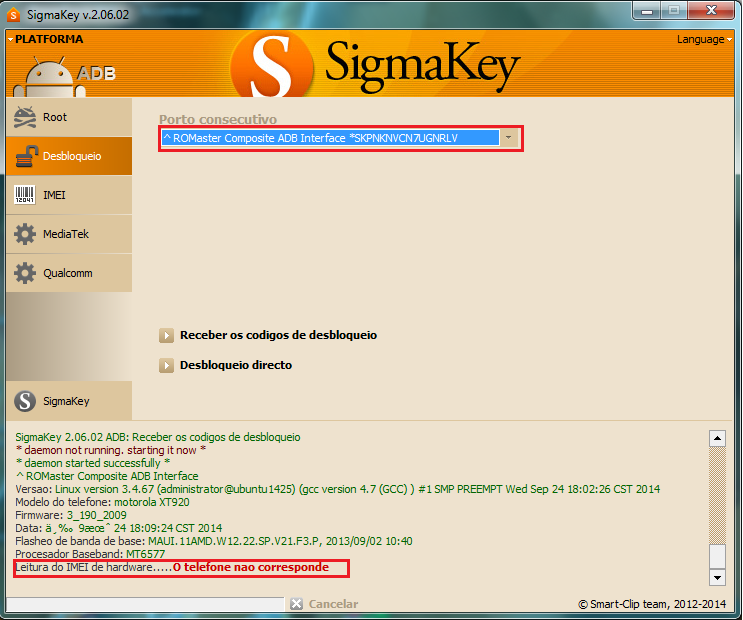Screen dimensions: 743x620
Task: Open the PLATFORMA menu
Action: point(45,39)
